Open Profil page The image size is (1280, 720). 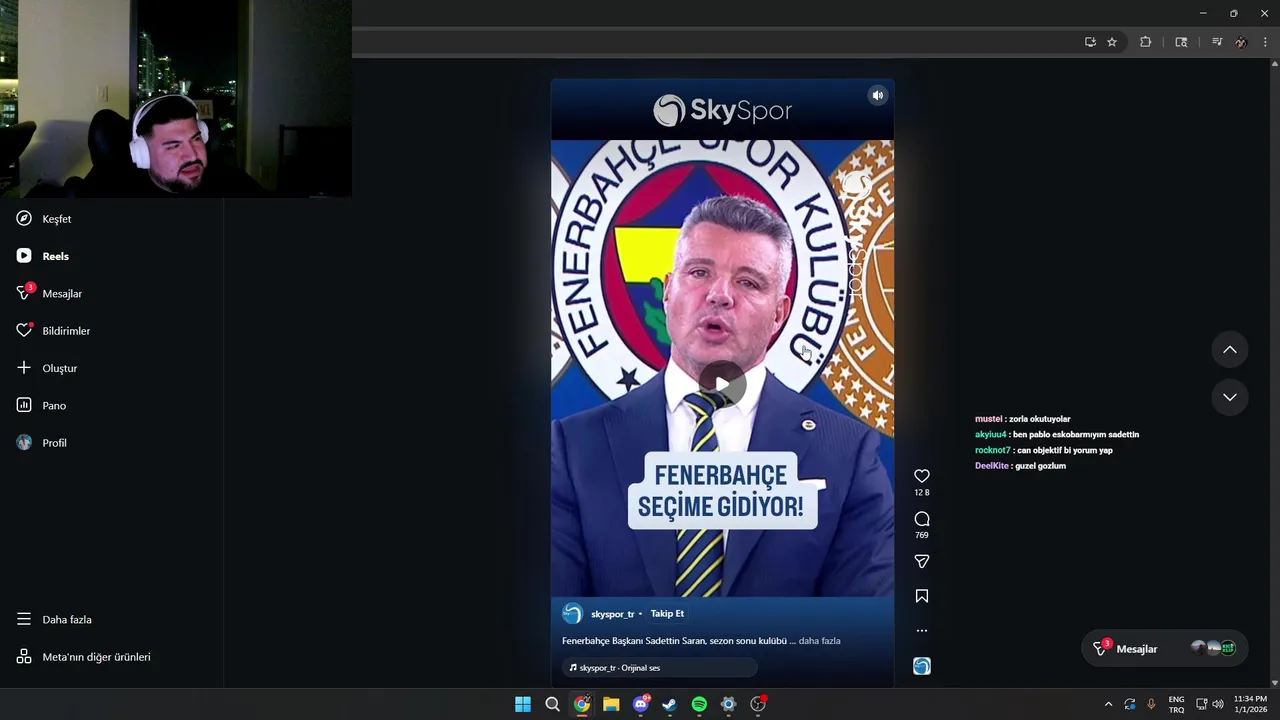[x=42, y=443]
